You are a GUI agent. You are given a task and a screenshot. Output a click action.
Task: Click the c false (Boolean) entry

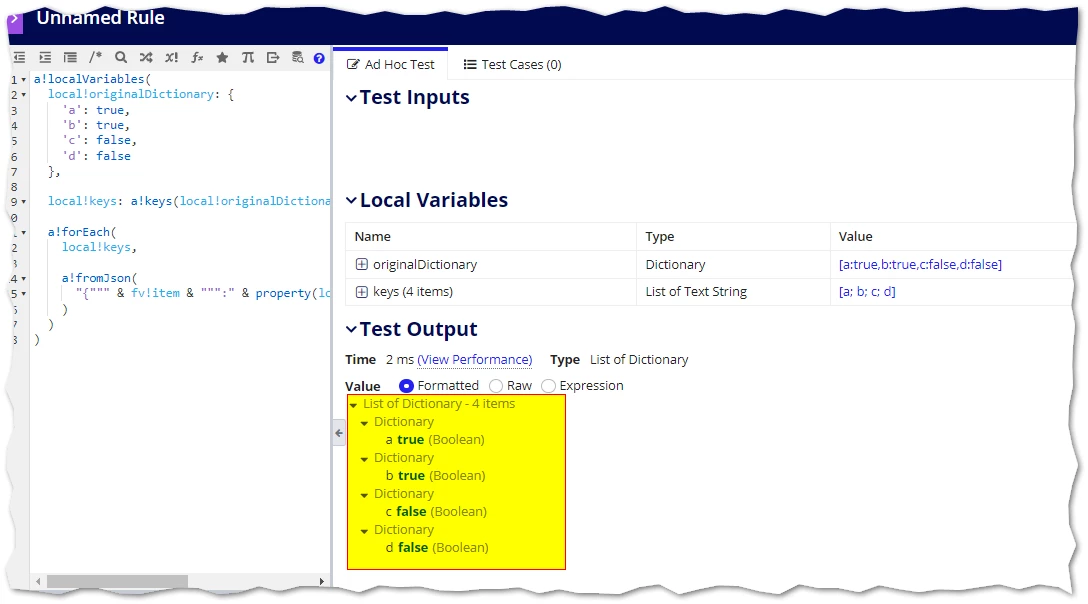[x=436, y=512]
